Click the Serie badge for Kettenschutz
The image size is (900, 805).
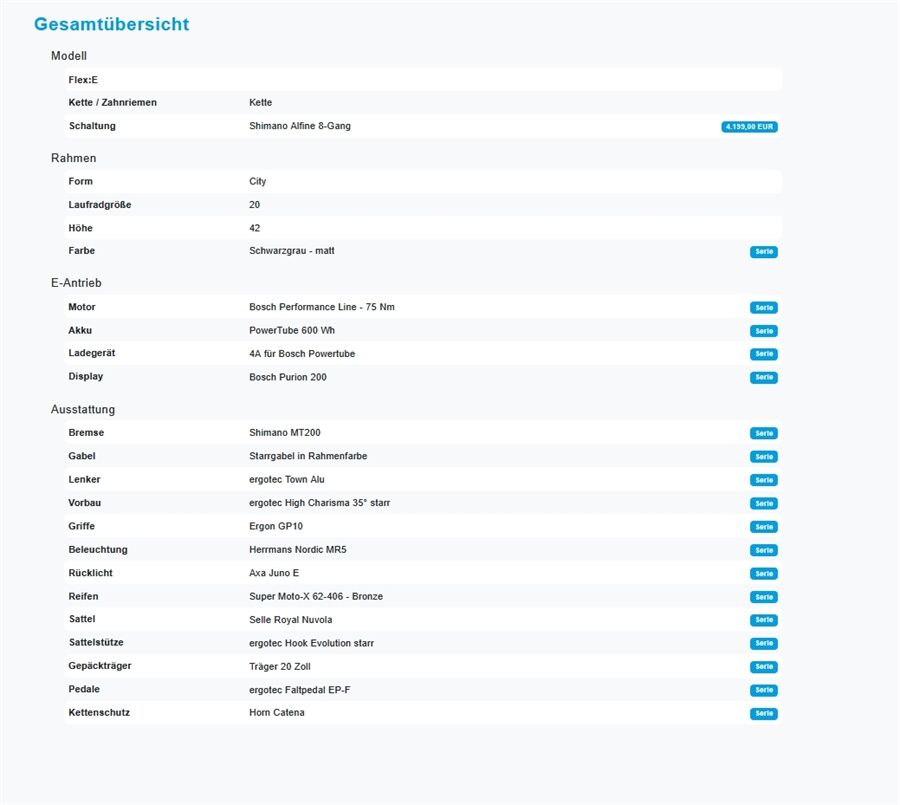pyautogui.click(x=763, y=714)
